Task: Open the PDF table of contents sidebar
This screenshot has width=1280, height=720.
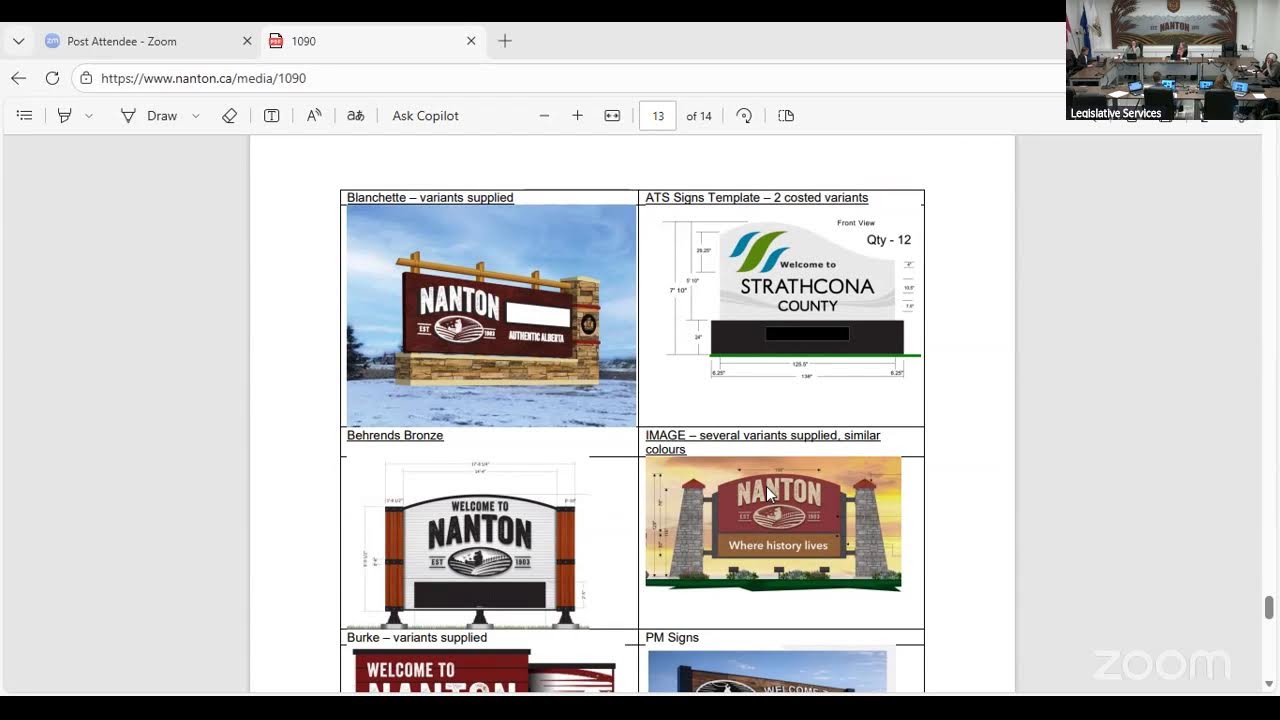Action: (x=25, y=116)
